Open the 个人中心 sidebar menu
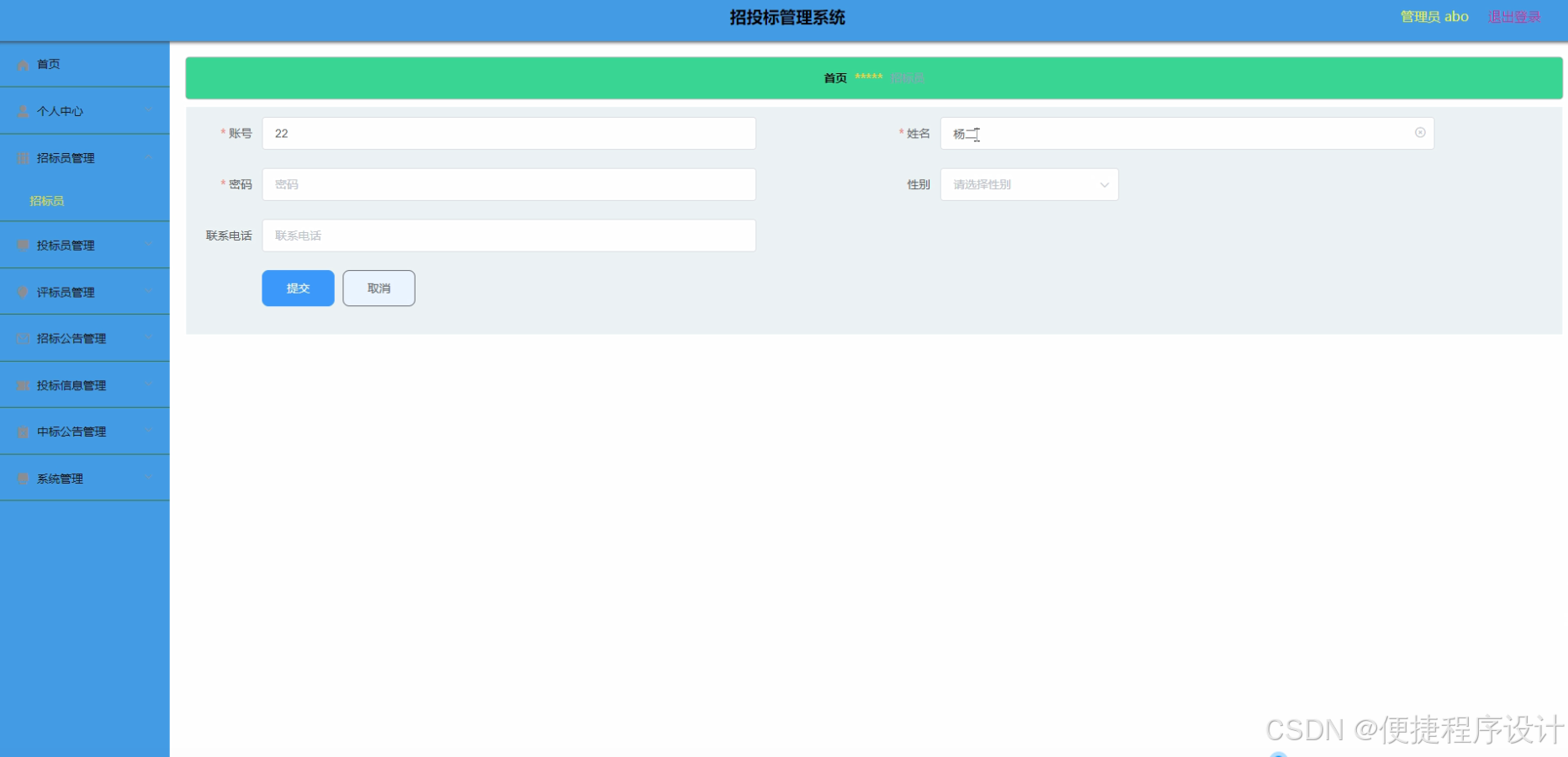Screen dimensions: 1568x757 [x=84, y=111]
